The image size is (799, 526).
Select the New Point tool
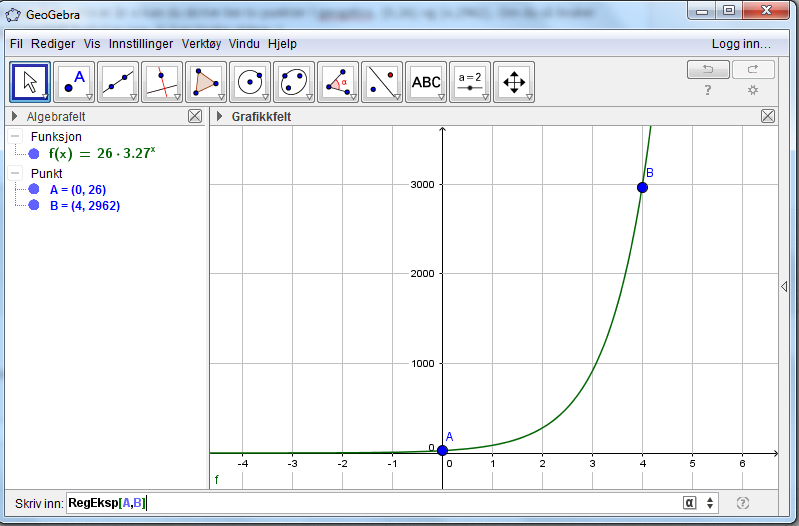coord(74,82)
